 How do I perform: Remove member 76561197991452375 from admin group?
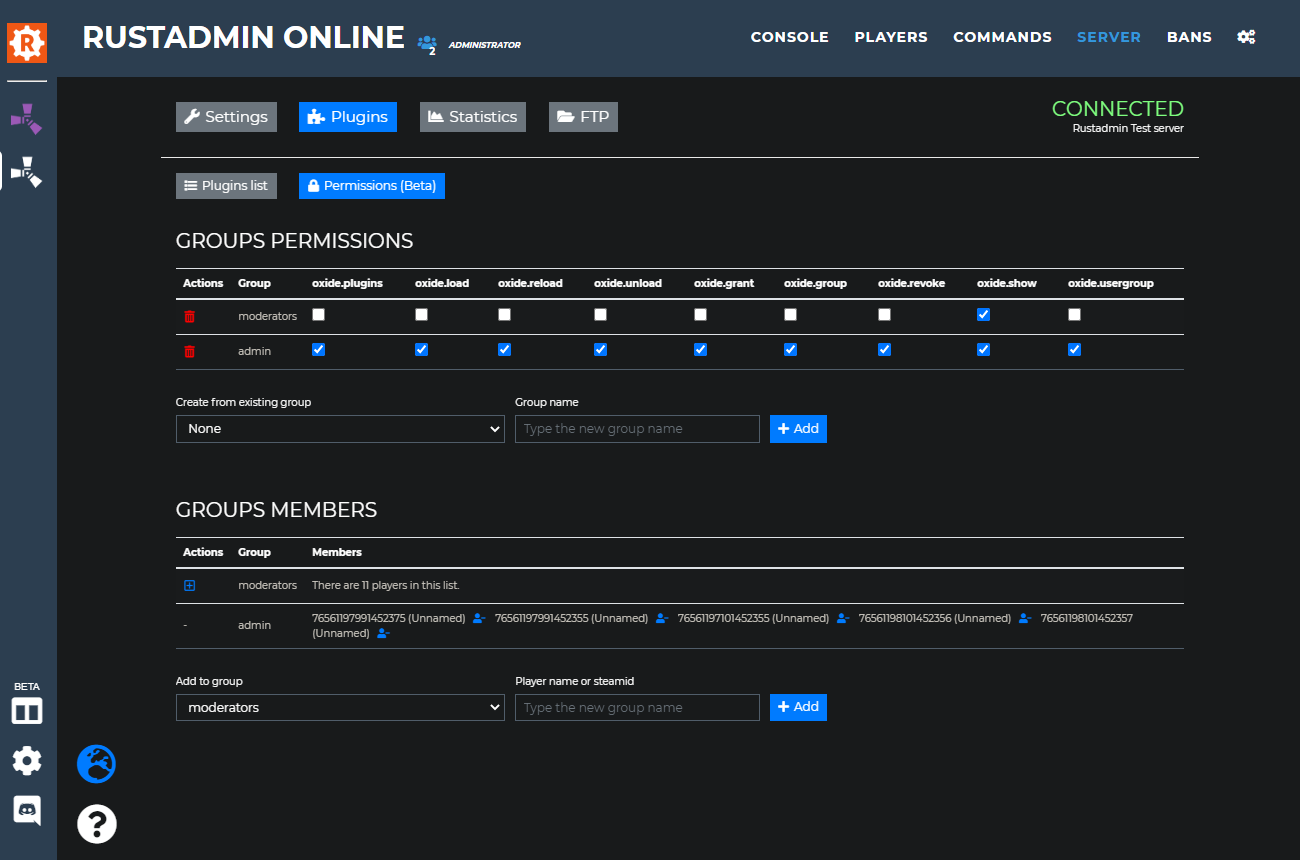(478, 619)
